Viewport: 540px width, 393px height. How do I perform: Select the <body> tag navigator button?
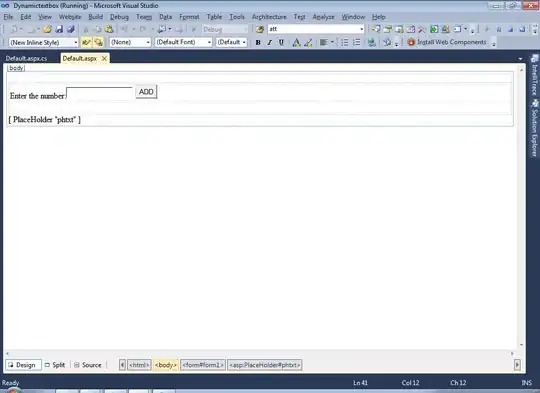pyautogui.click(x=166, y=365)
